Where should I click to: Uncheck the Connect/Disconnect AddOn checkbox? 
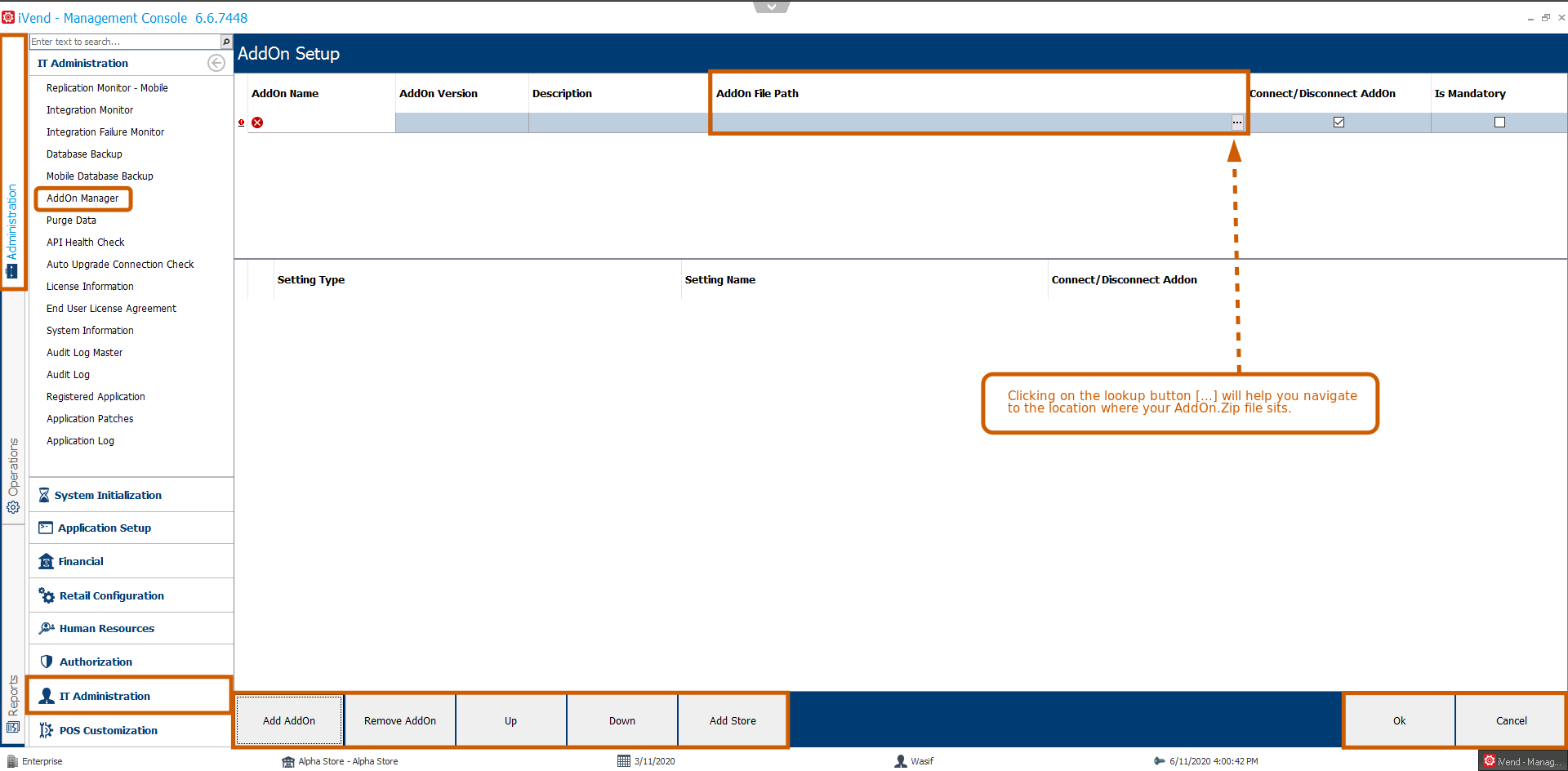point(1339,123)
